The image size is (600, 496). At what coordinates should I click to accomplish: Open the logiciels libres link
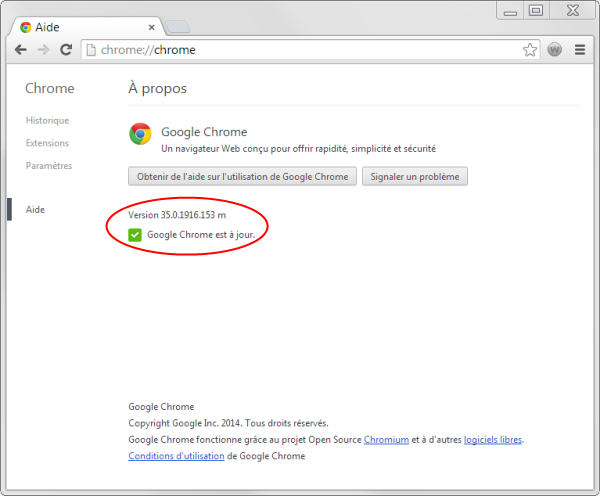pyautogui.click(x=493, y=440)
